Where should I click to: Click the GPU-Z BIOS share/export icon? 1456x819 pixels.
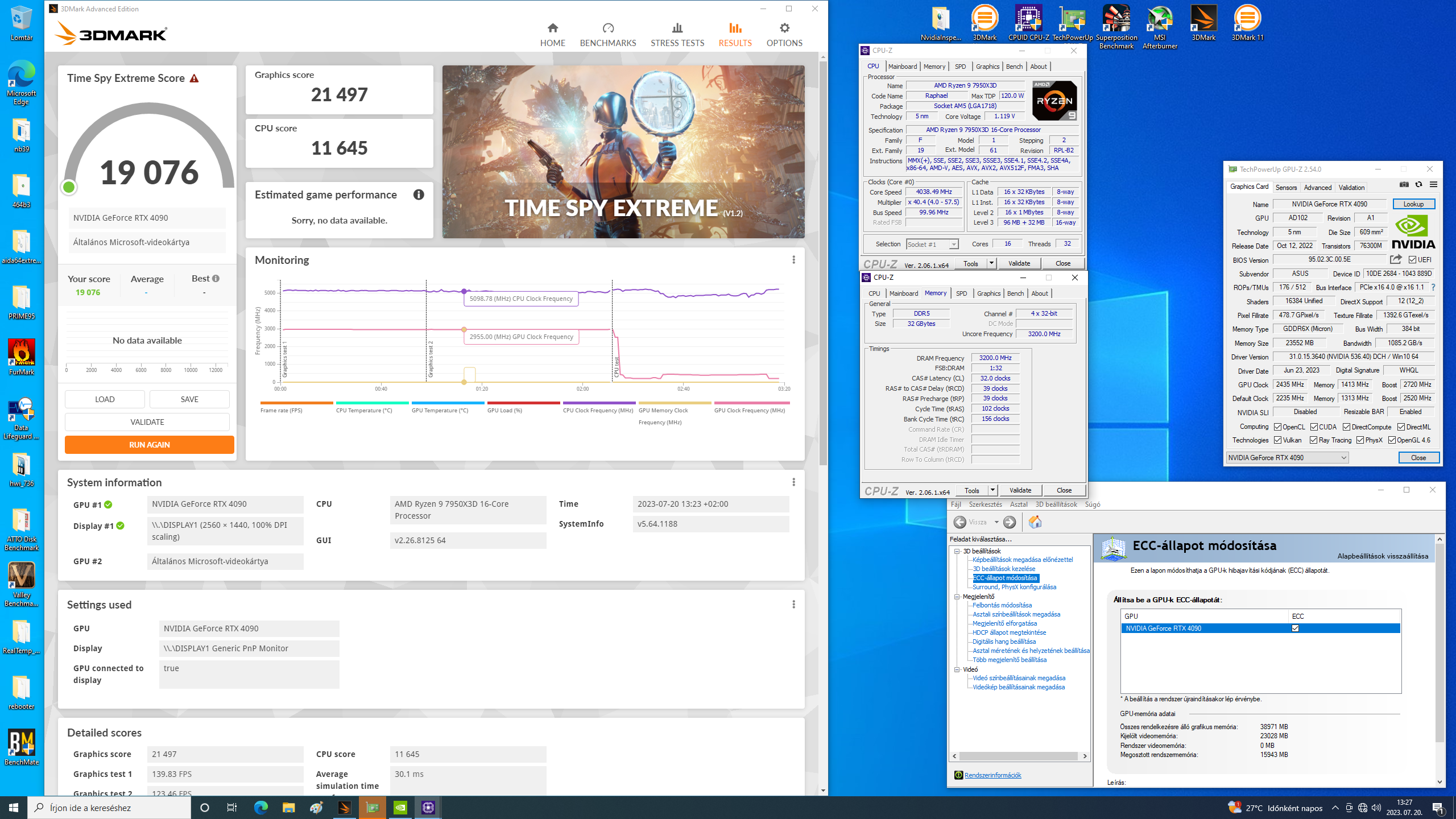point(1395,259)
